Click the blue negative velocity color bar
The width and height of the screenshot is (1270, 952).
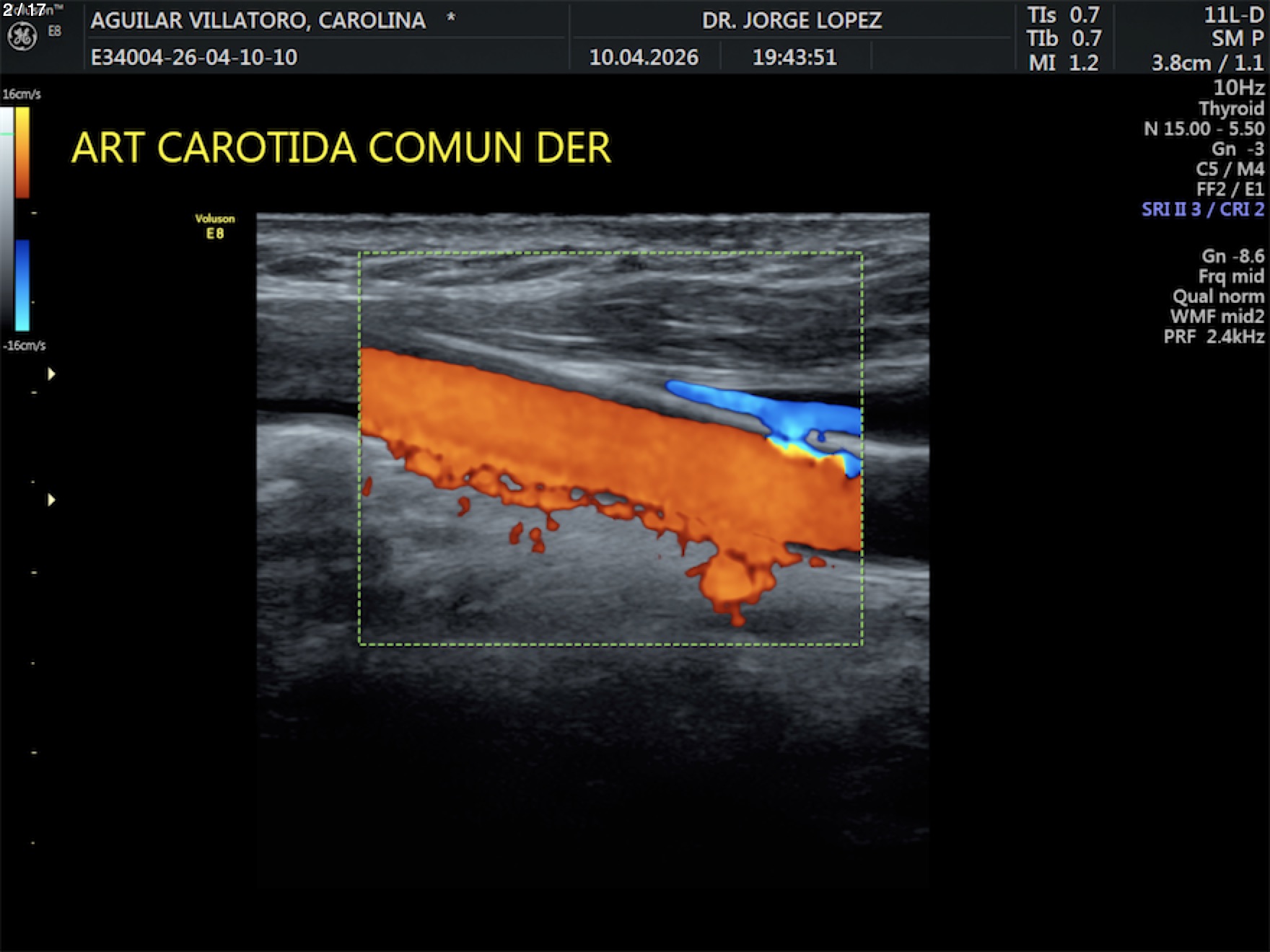[x=22, y=285]
